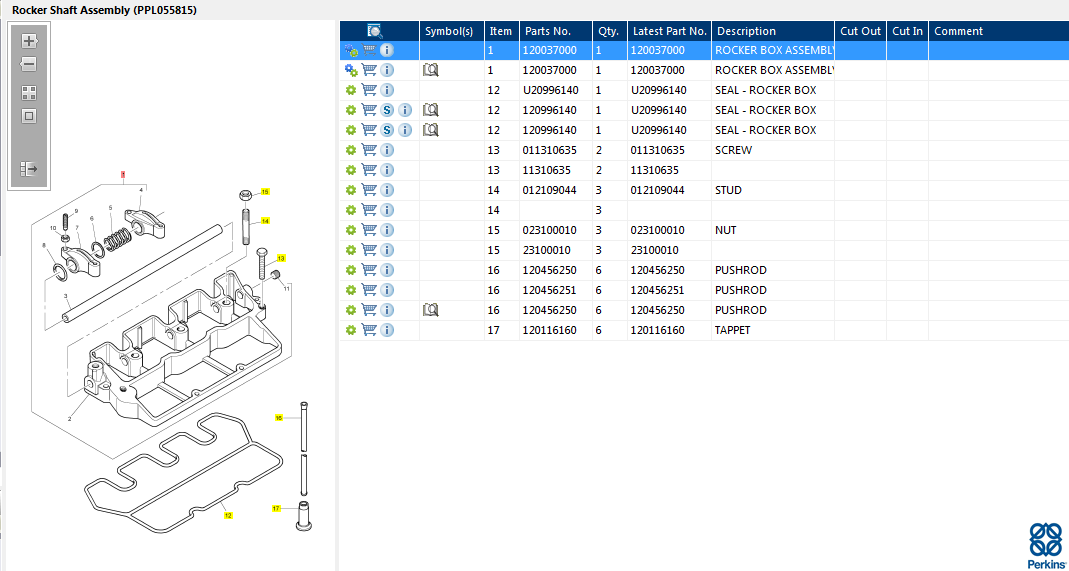The image size is (1069, 571).
Task: Select yellow callout 15 on the diagram
Action: tap(265, 191)
